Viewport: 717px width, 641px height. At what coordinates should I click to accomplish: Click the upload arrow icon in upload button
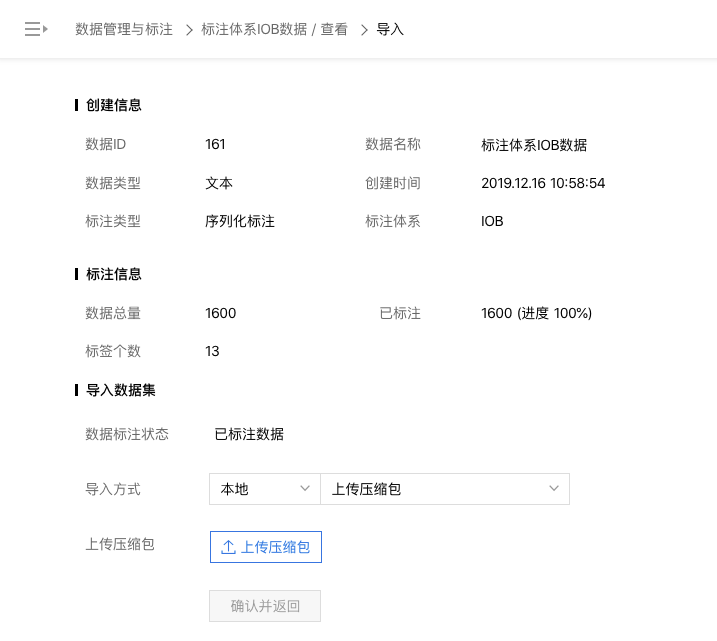coord(228,547)
